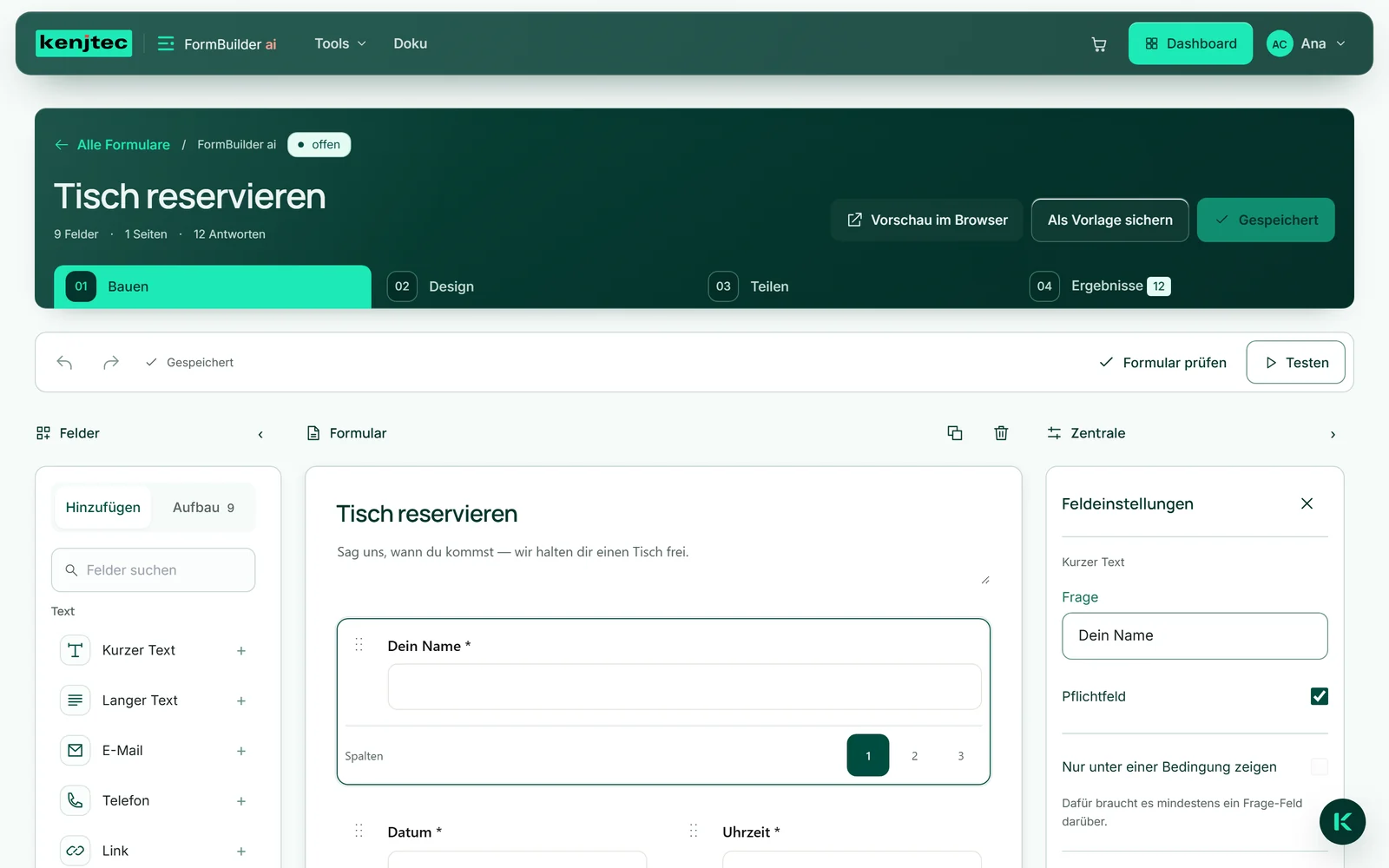Viewport: 1389px width, 868px height.
Task: Open the Aufbau tab
Action: coord(203,508)
